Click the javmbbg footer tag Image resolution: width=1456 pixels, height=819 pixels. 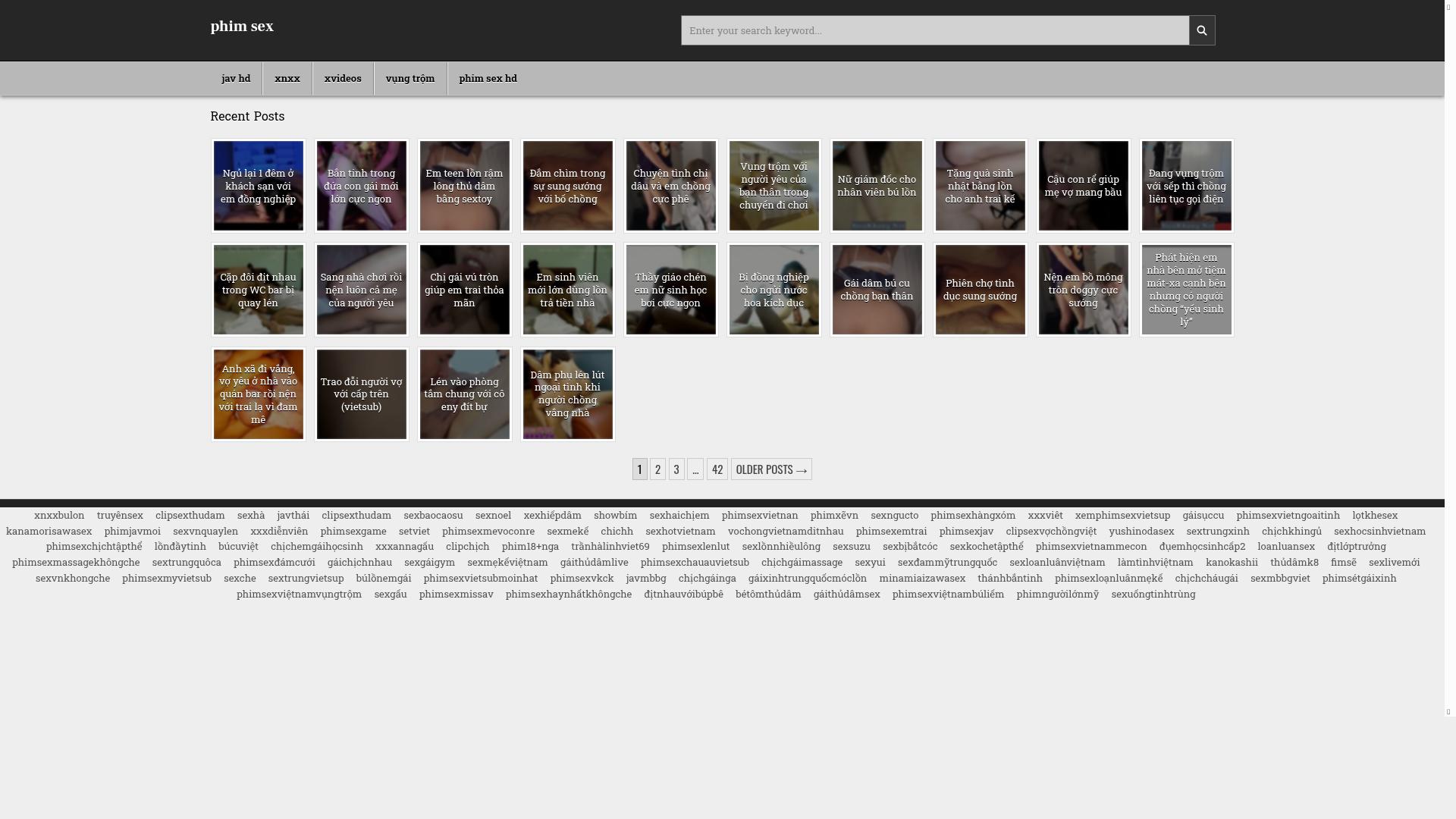pyautogui.click(x=645, y=579)
